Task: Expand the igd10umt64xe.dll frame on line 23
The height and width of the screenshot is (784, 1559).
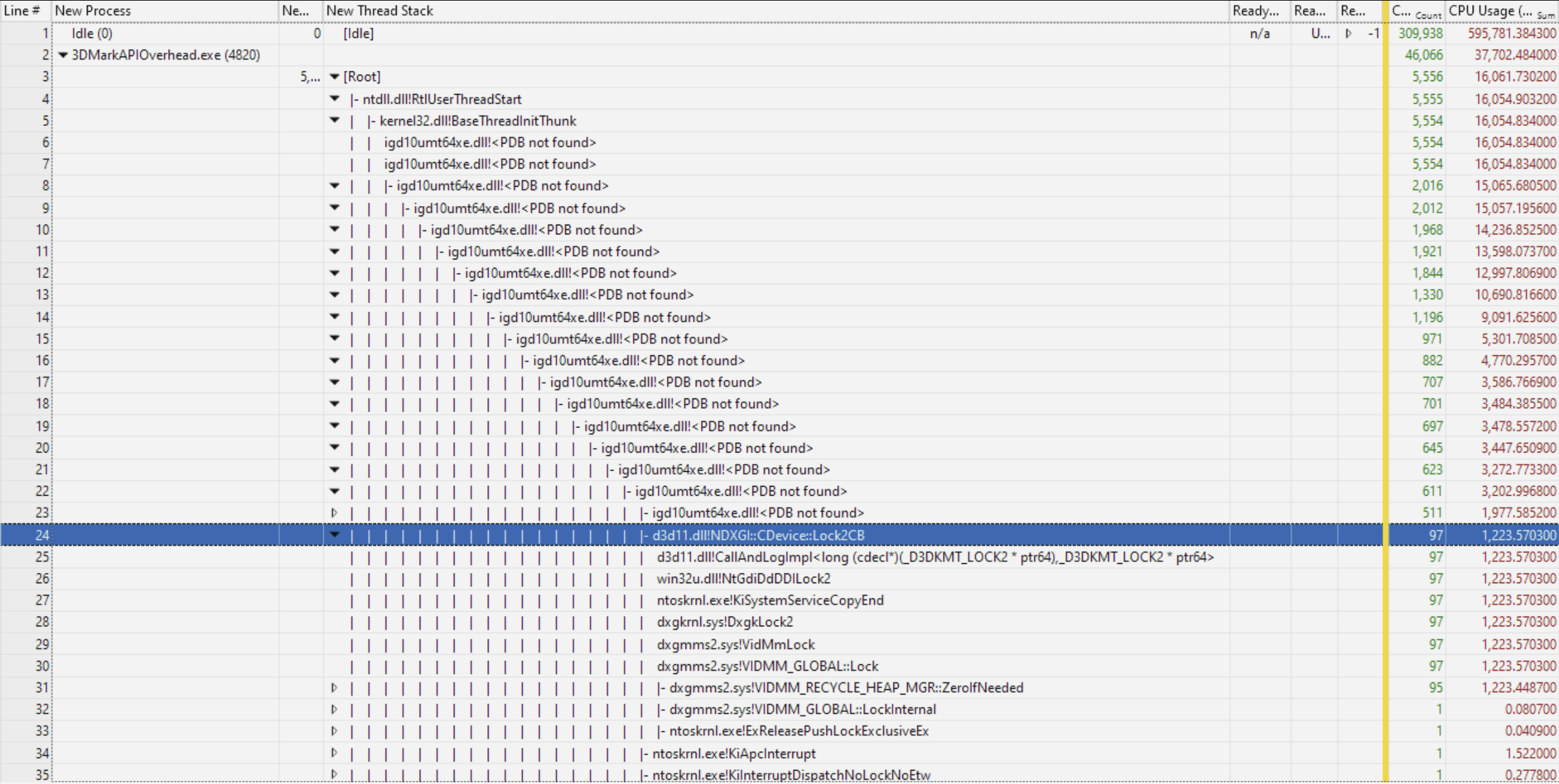Action: [334, 513]
